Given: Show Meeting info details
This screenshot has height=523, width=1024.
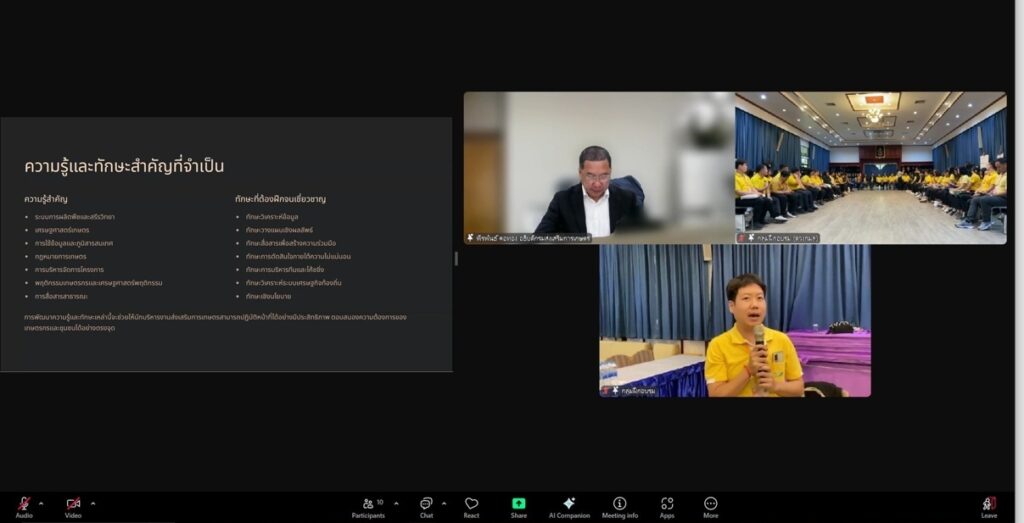Looking at the screenshot, I should click(619, 505).
